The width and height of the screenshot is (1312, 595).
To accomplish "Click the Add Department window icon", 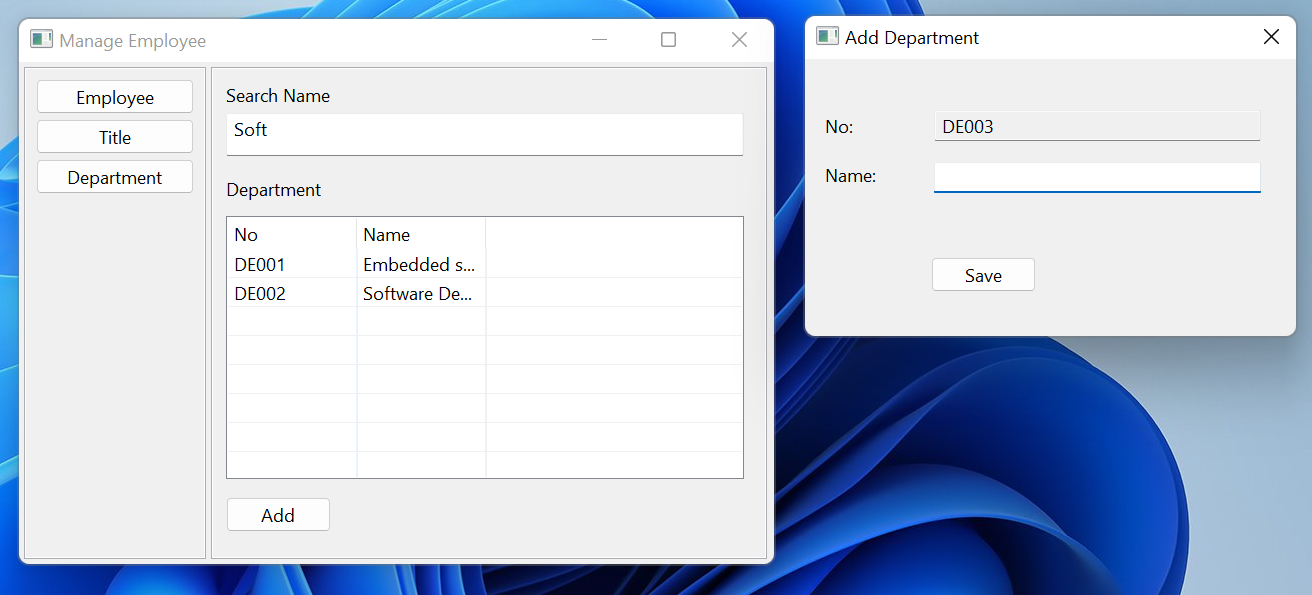I will [x=827, y=36].
